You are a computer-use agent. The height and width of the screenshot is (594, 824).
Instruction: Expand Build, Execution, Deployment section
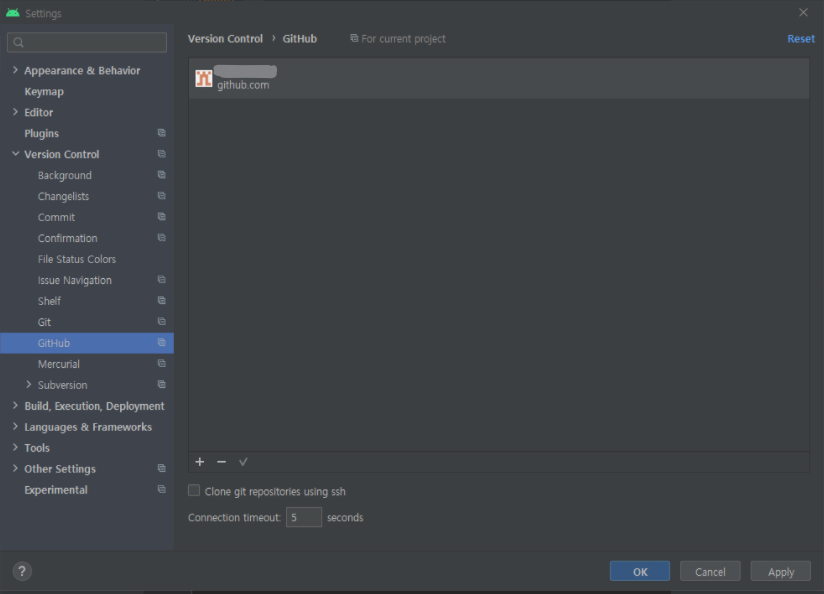pos(14,405)
